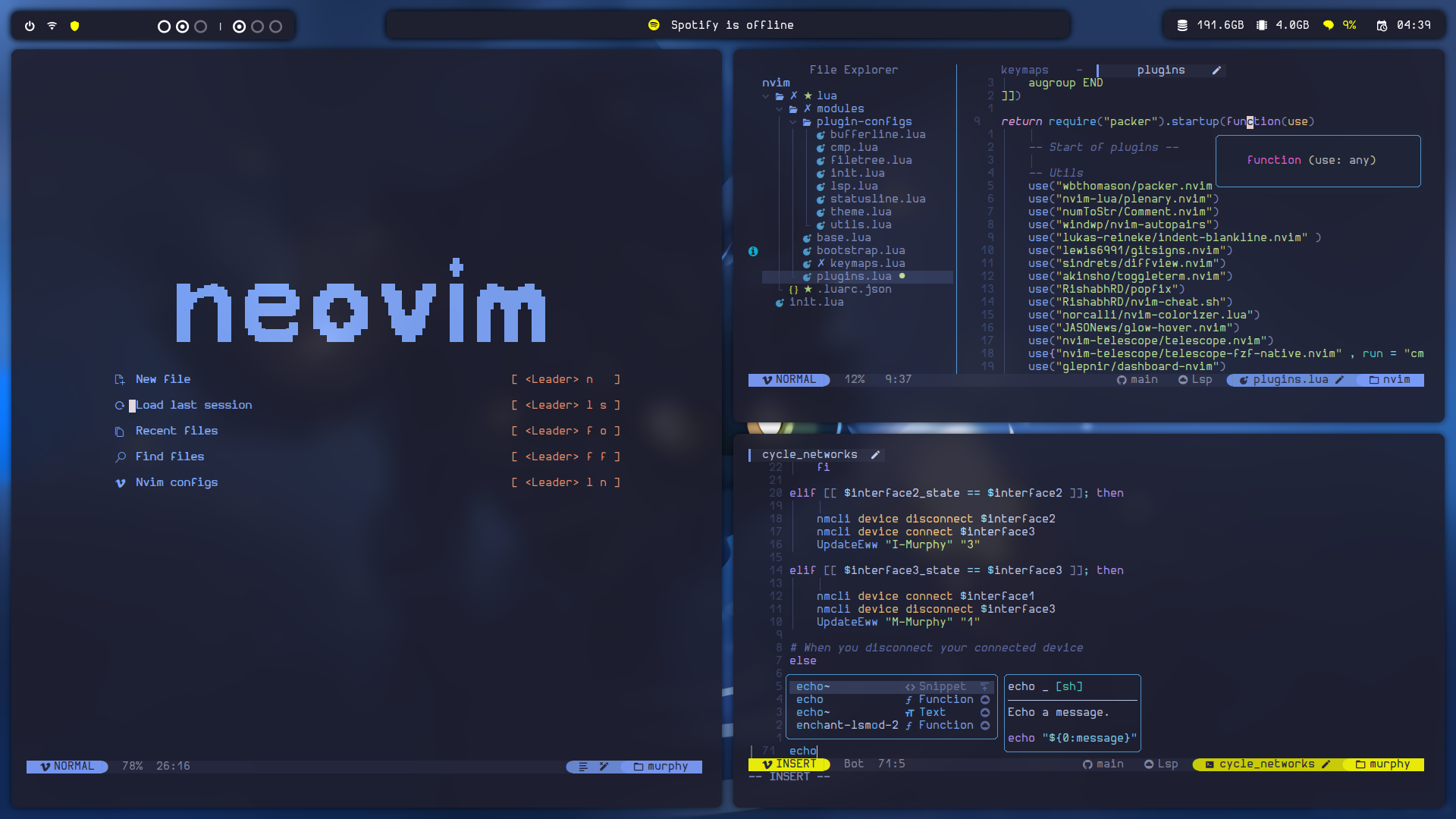Open the wifi icon in top bar
This screenshot has height=819, width=1456.
tap(52, 26)
